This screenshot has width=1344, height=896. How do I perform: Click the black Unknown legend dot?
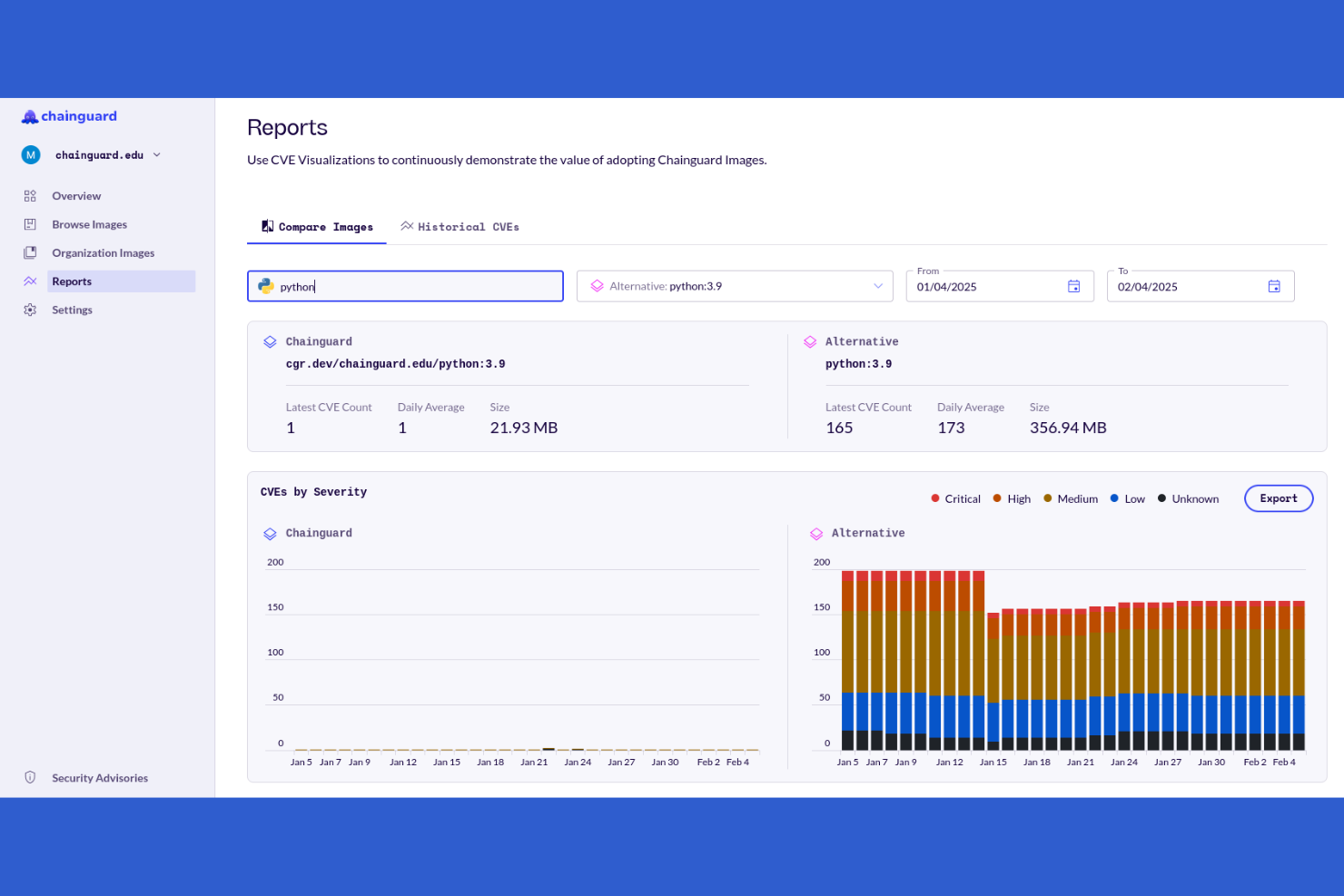[1161, 498]
